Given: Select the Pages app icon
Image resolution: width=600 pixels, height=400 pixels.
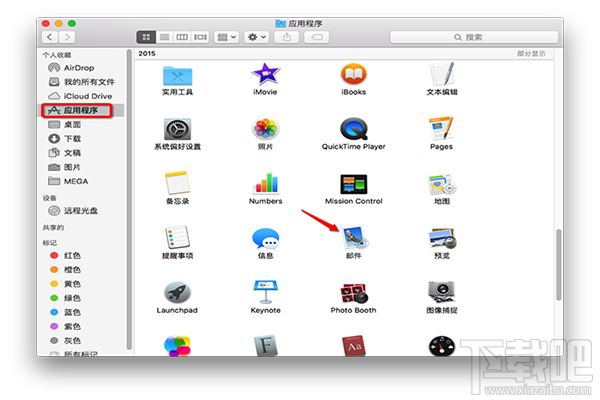Looking at the screenshot, I should 441,128.
